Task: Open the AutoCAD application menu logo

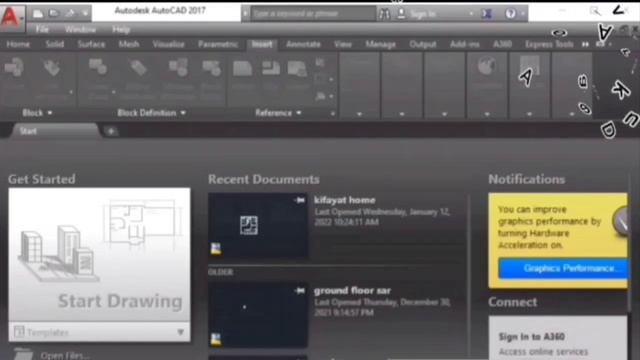Action: 12,17
